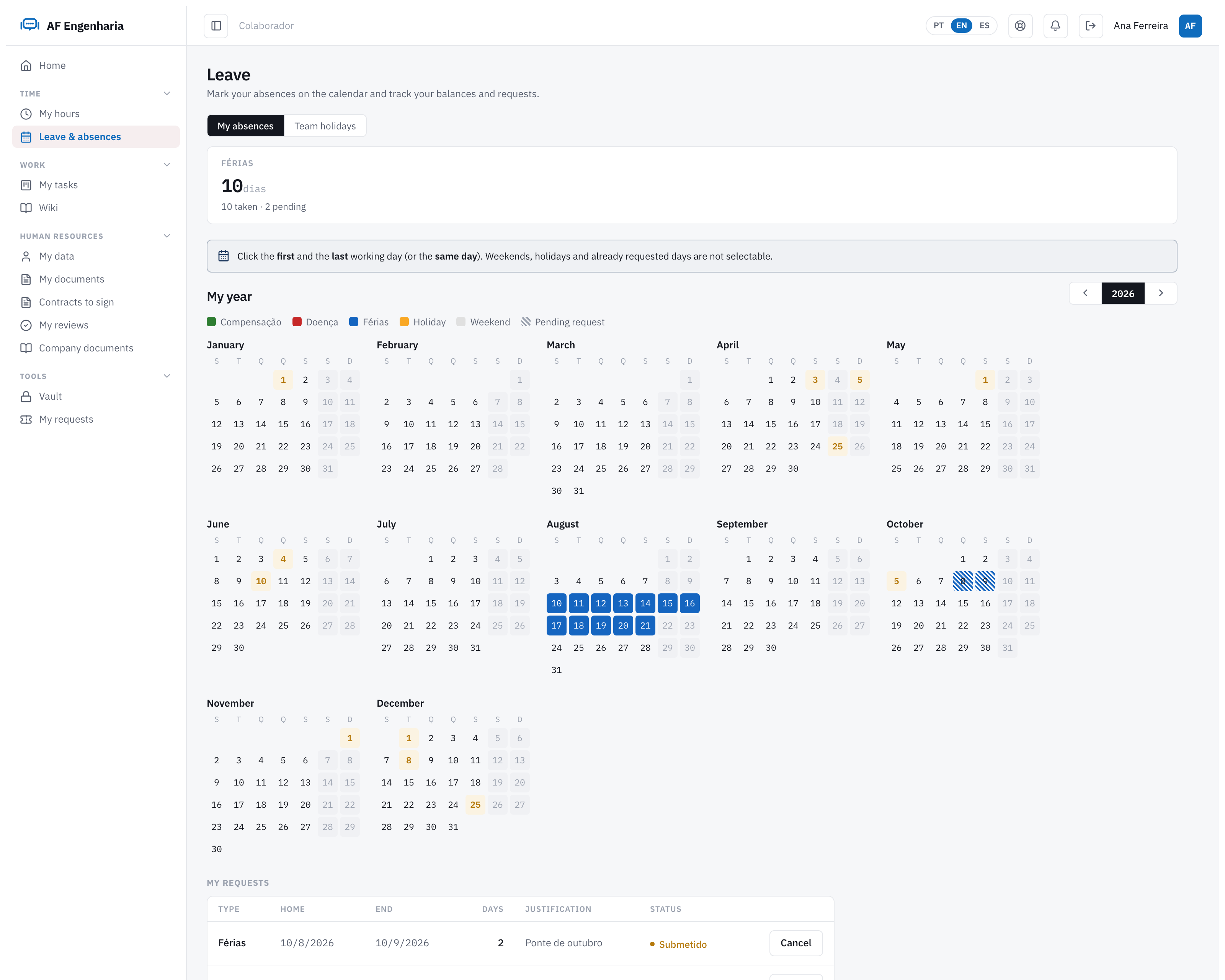Collapse the WORK sidebar section

(x=167, y=165)
